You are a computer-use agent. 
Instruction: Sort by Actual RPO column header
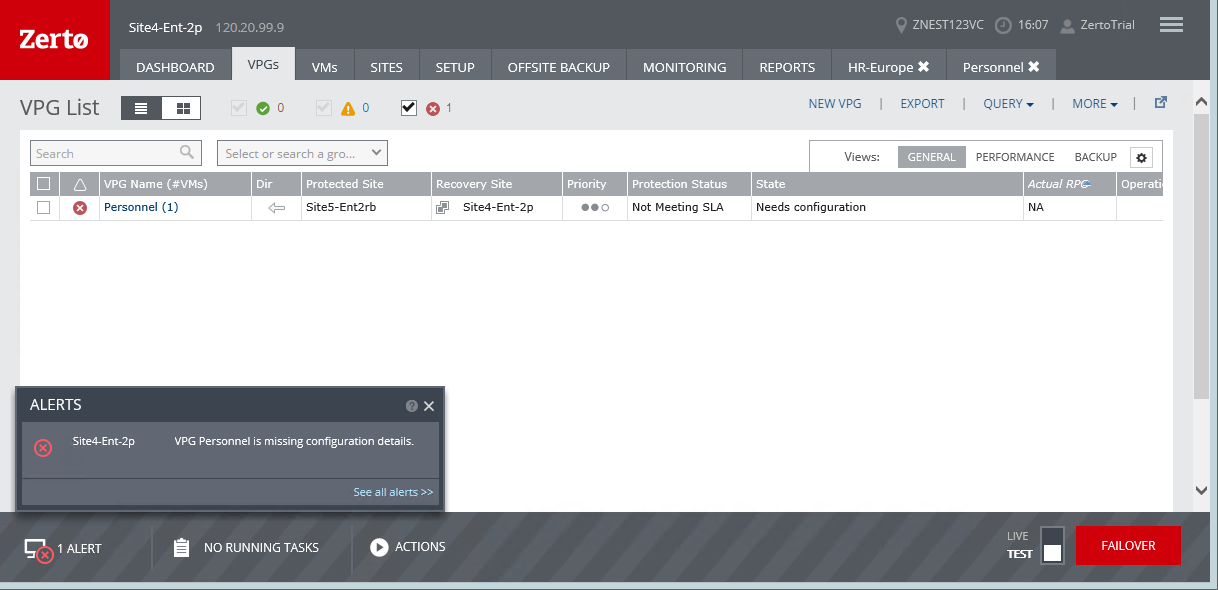[x=1069, y=184]
